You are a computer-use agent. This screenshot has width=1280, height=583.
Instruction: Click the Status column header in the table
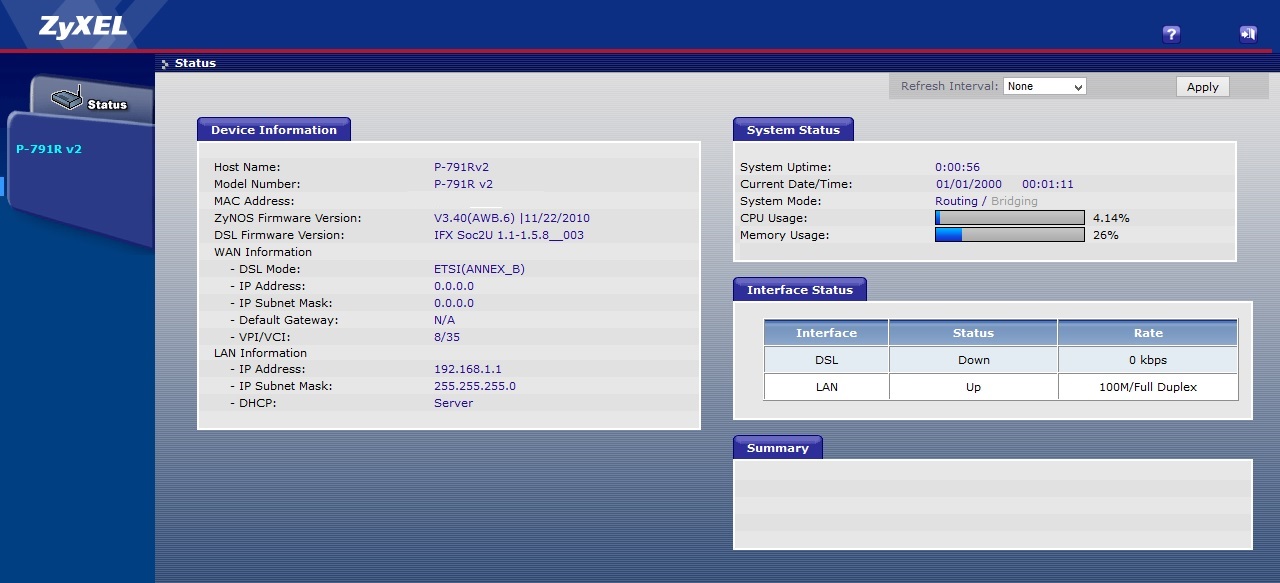coord(973,333)
